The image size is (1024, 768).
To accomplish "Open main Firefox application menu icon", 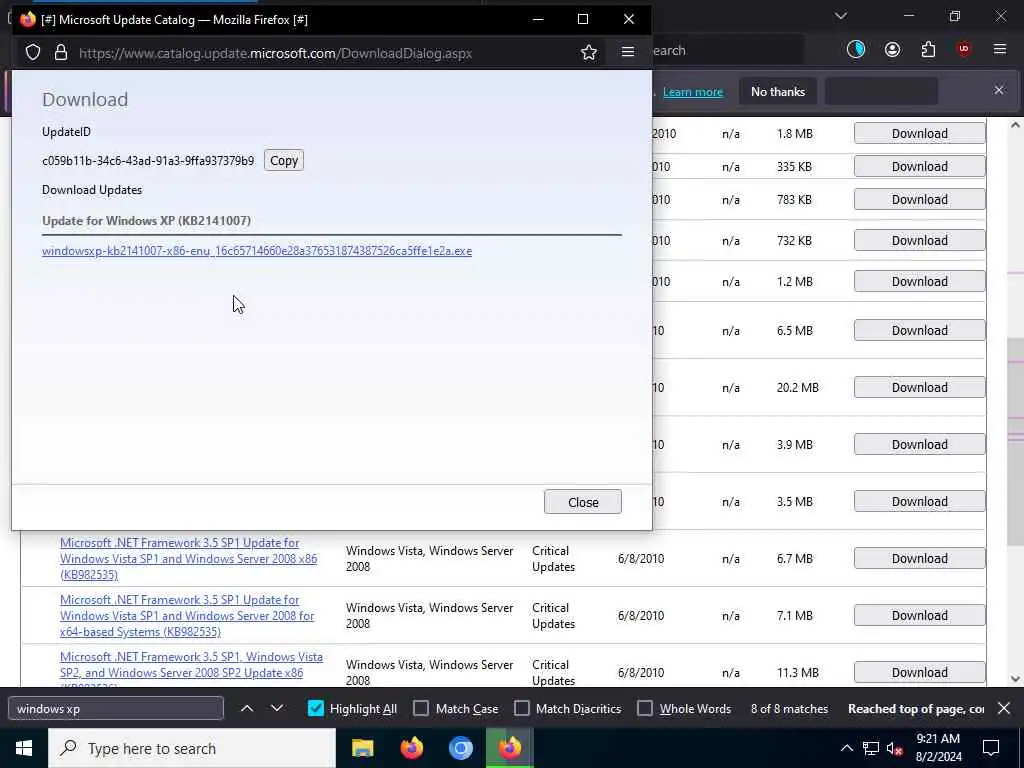I will coord(999,49).
